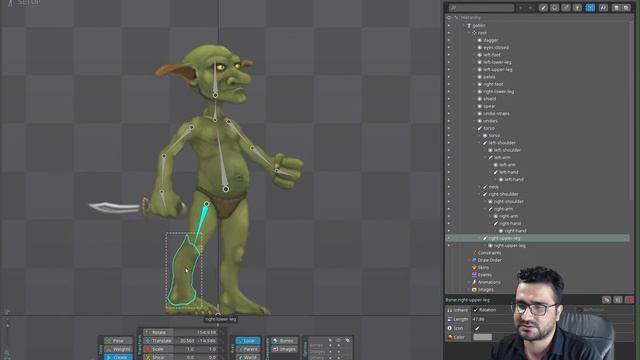
Task: Toggle visibility dot for spear row
Action: [449, 106]
